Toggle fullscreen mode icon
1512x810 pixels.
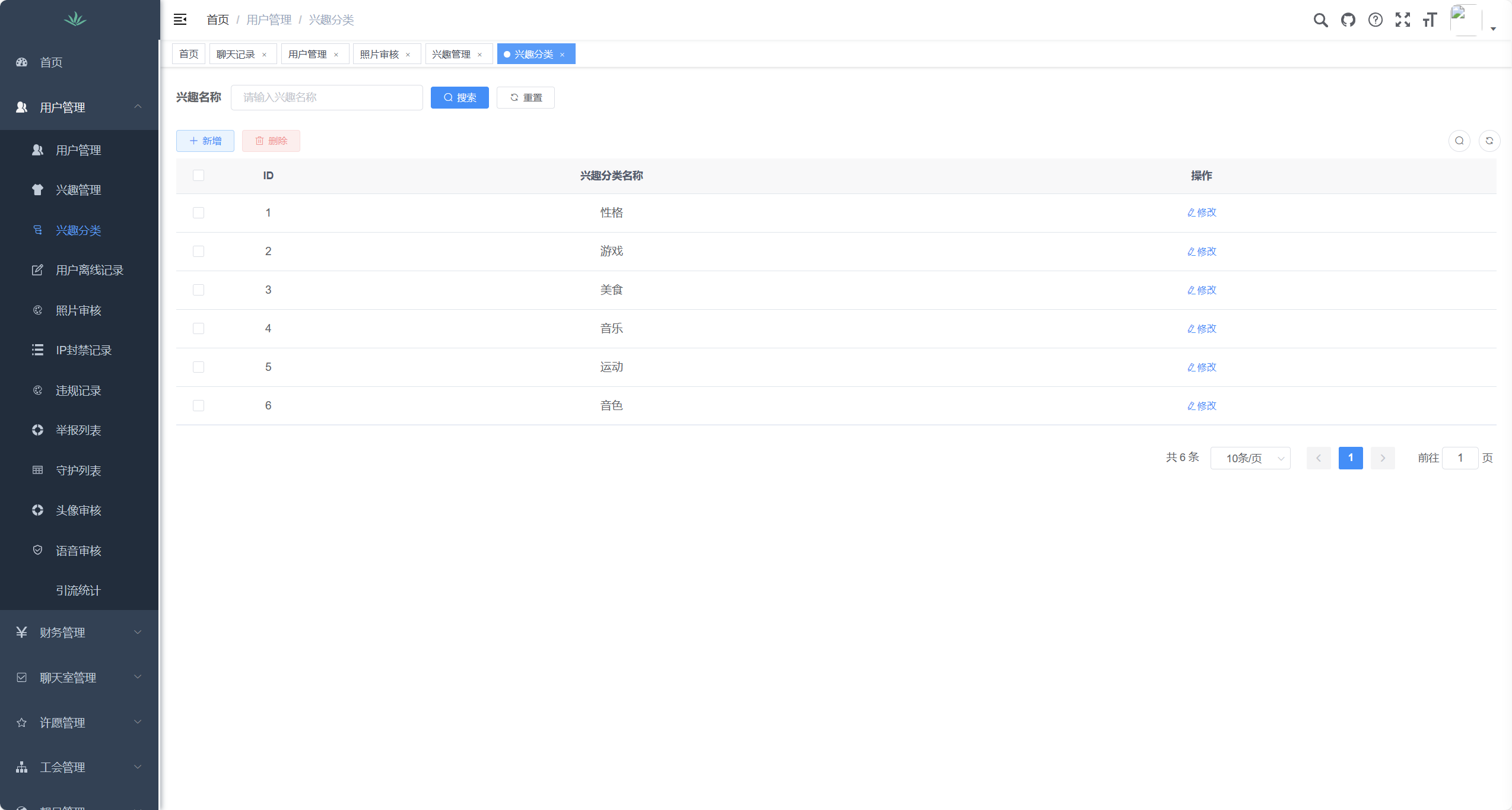(x=1403, y=20)
